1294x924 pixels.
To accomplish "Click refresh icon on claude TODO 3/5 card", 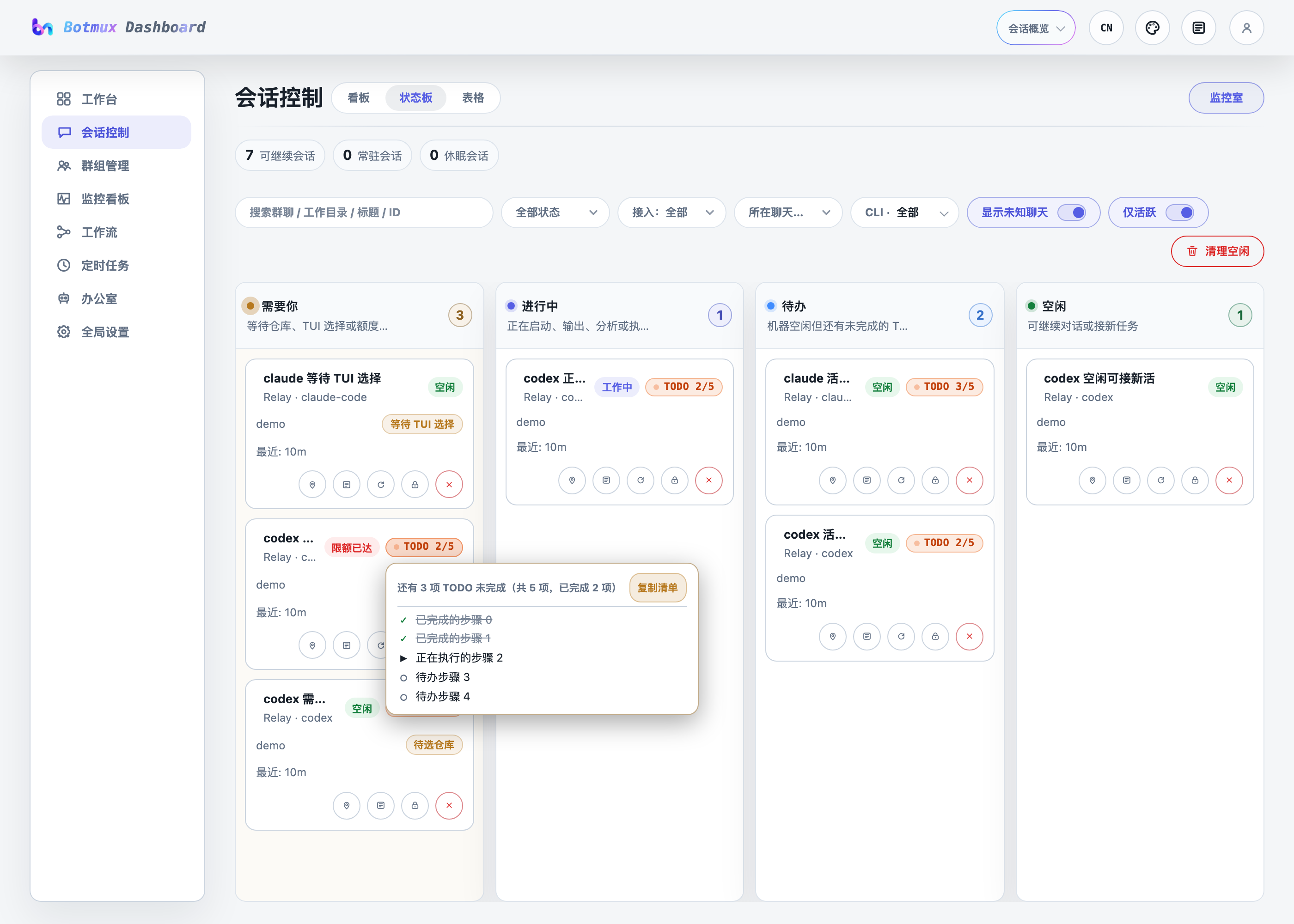I will coord(901,480).
